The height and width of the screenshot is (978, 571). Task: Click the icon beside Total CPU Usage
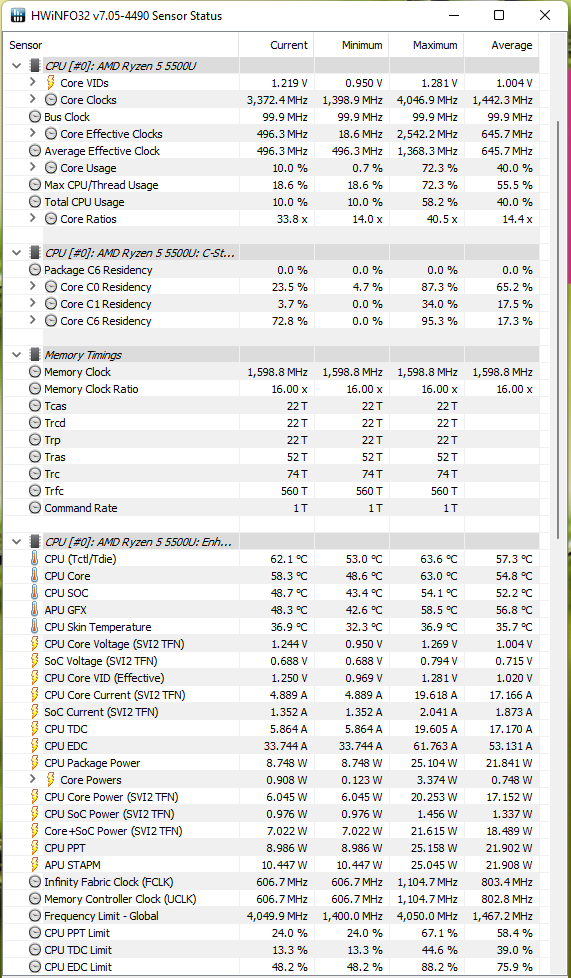pos(35,202)
